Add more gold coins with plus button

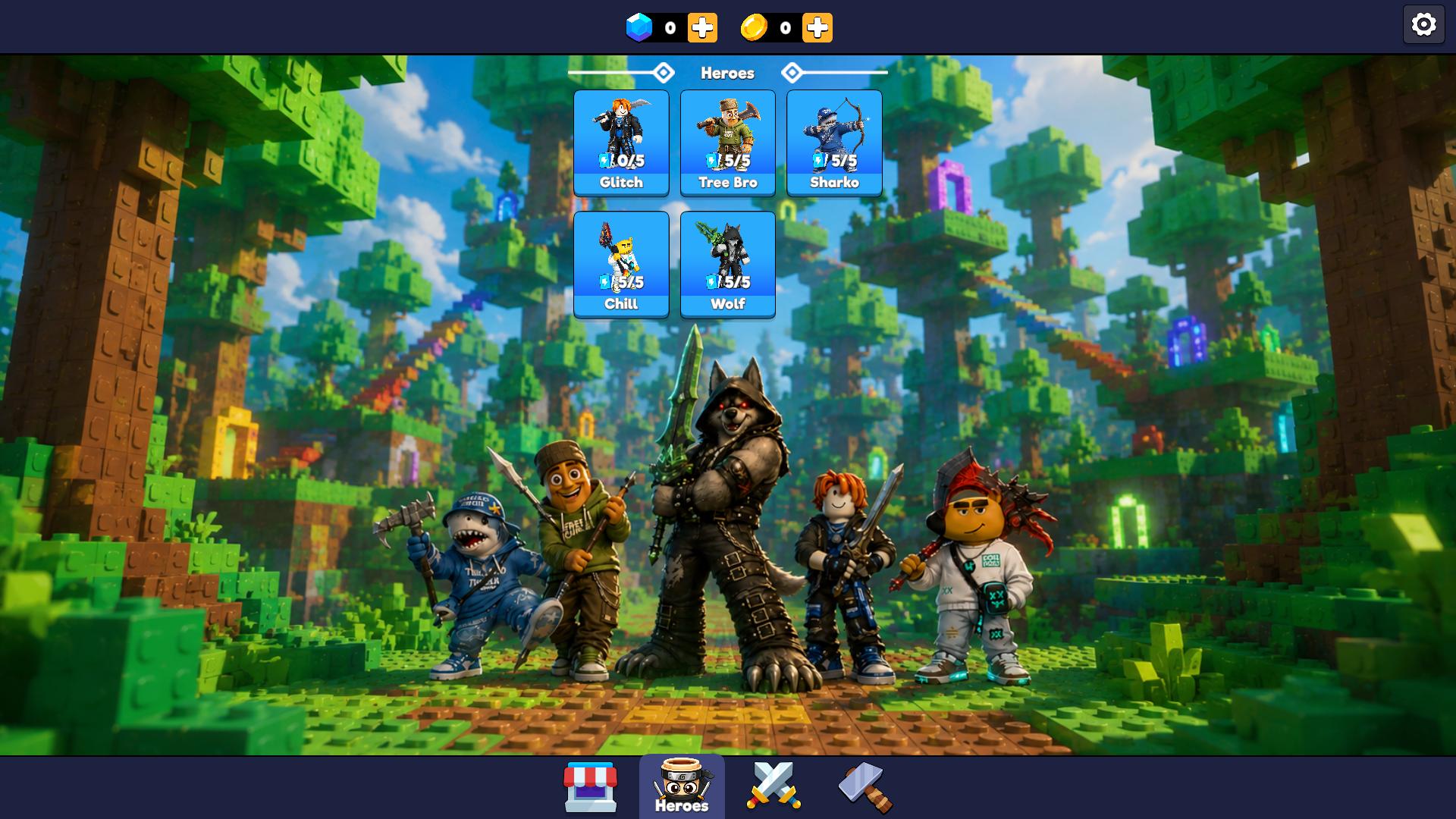pyautogui.click(x=817, y=28)
